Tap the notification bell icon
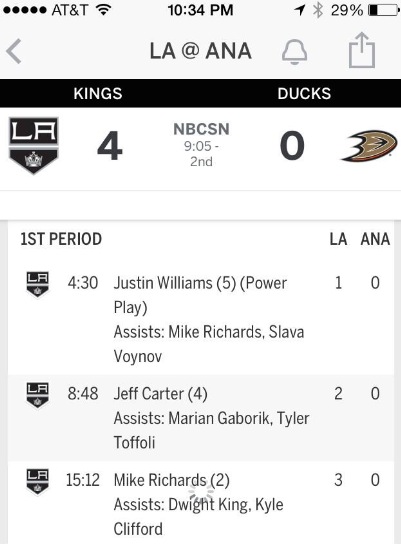Screen dimensions: 401x544 pyautogui.click(x=294, y=52)
